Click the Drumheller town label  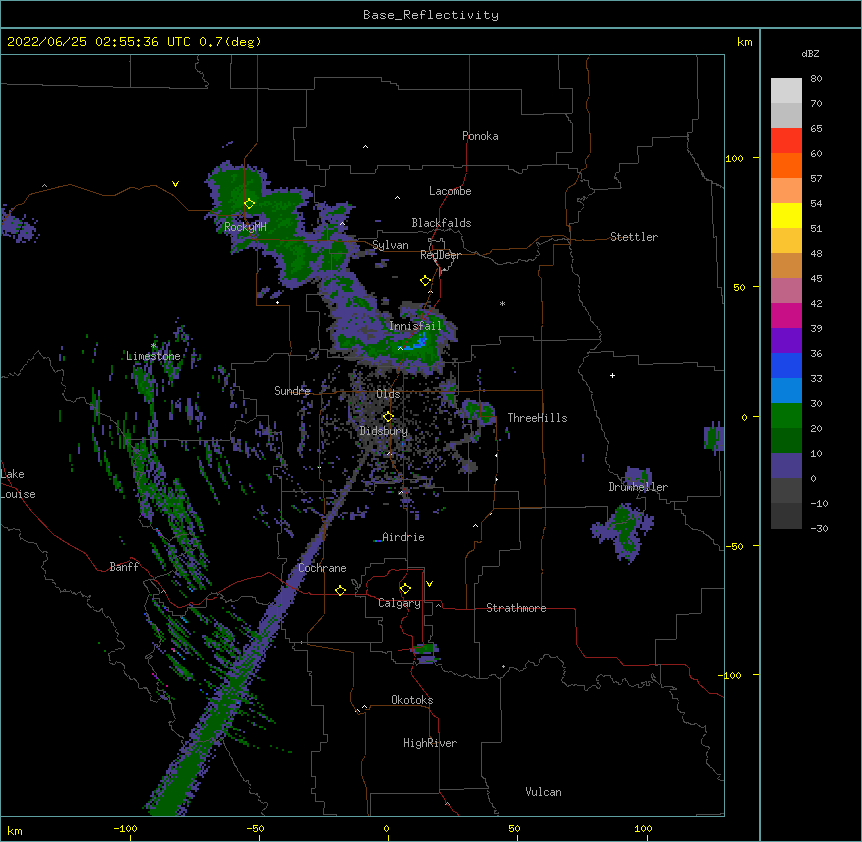coord(638,487)
